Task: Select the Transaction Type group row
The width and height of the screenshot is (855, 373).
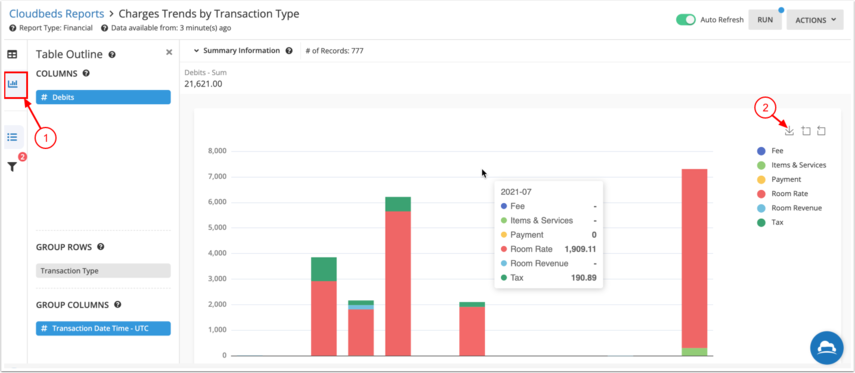Action: pyautogui.click(x=103, y=271)
